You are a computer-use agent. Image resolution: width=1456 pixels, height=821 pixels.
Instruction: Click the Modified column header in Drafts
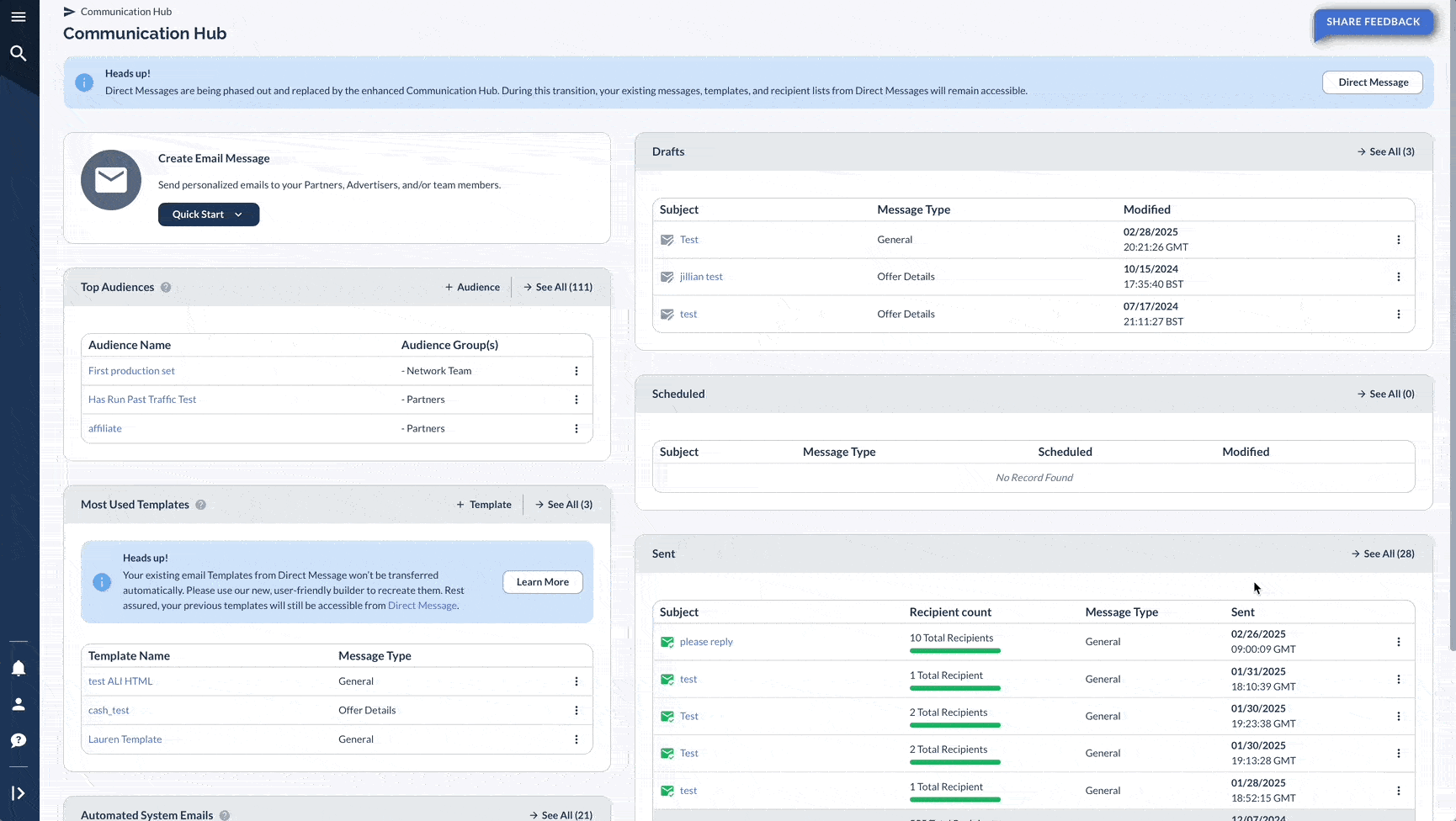point(1146,209)
